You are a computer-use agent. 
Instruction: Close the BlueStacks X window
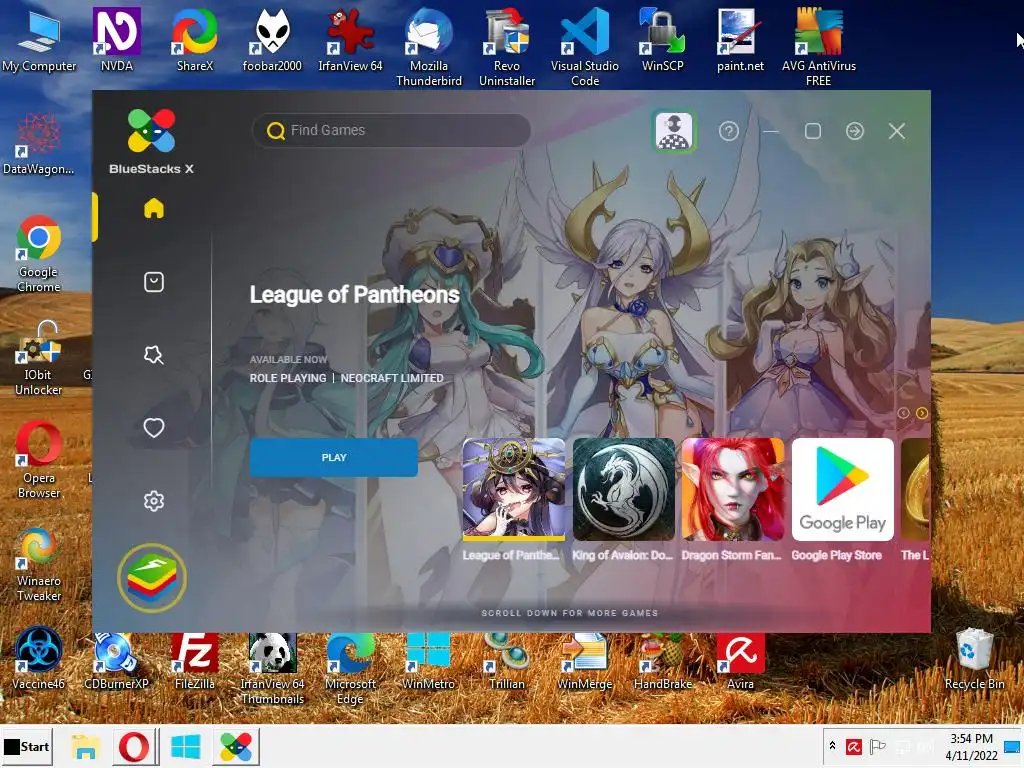click(897, 131)
